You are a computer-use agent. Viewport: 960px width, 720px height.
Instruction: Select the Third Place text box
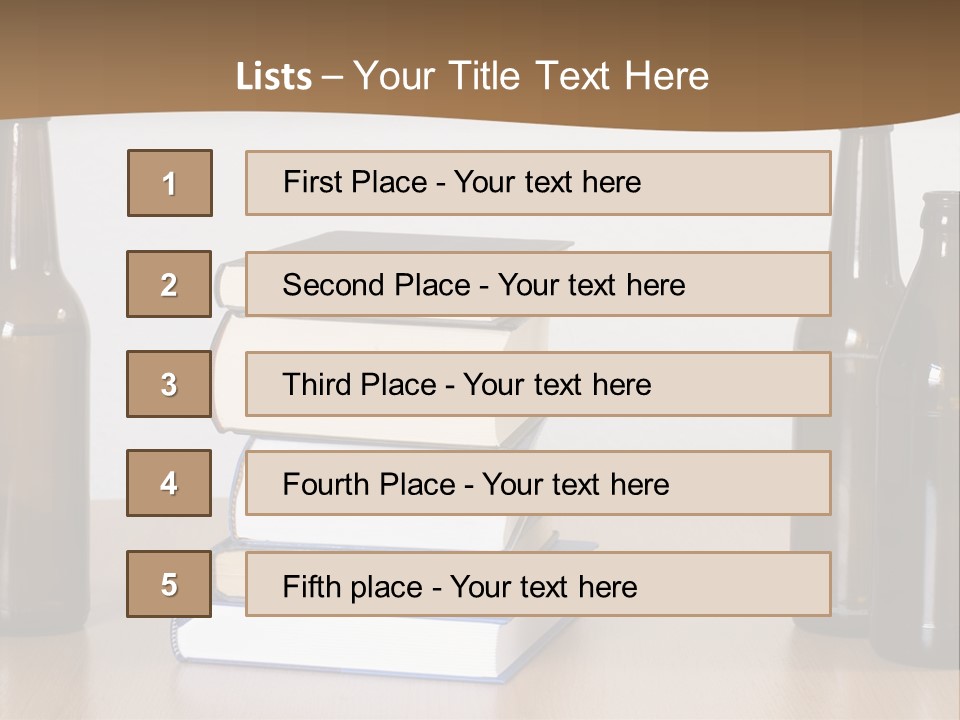538,384
